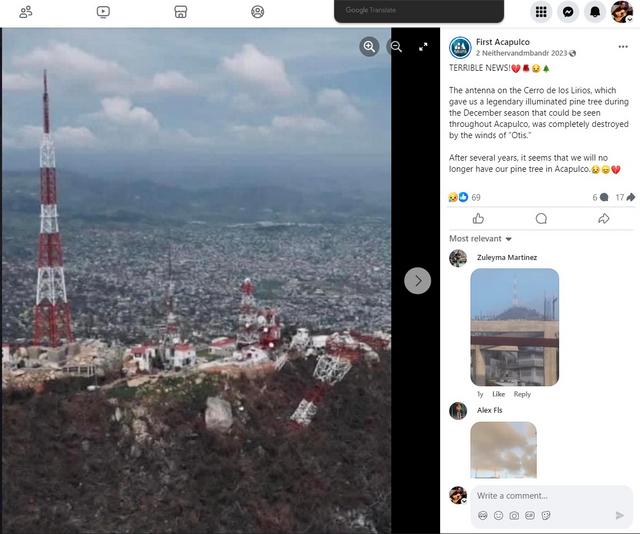Open the notifications bell
640x534 pixels.
pos(595,12)
